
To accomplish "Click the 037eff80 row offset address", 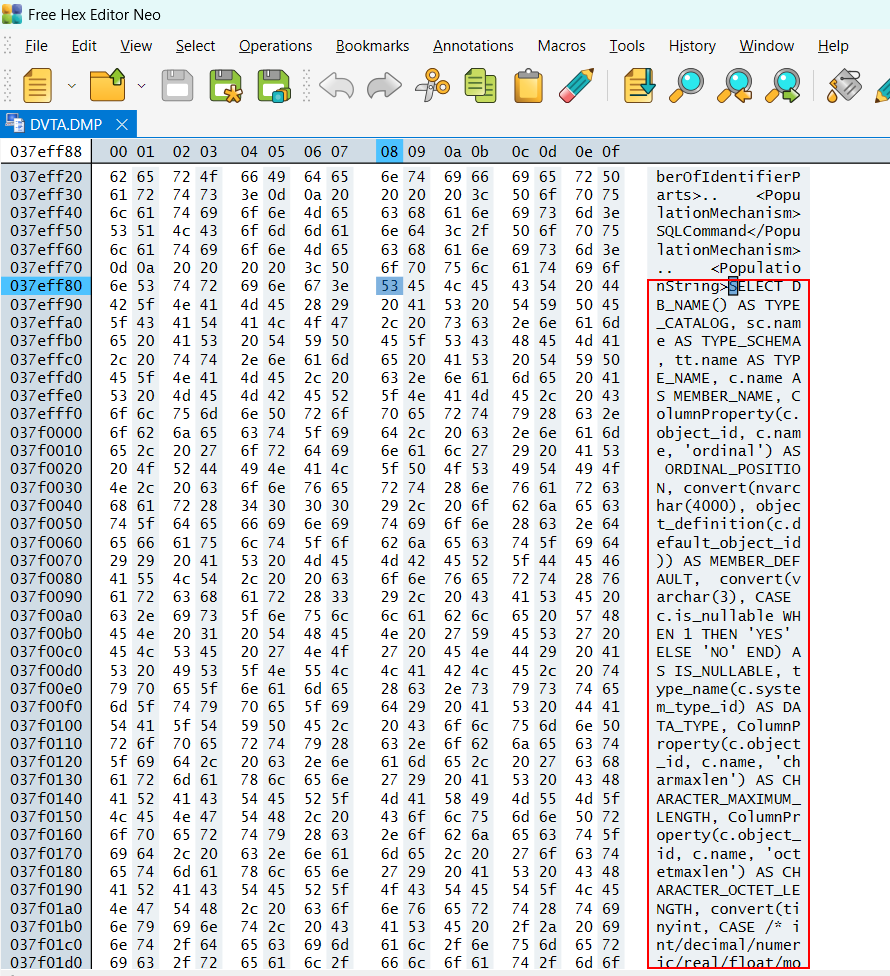I will click(46, 287).
